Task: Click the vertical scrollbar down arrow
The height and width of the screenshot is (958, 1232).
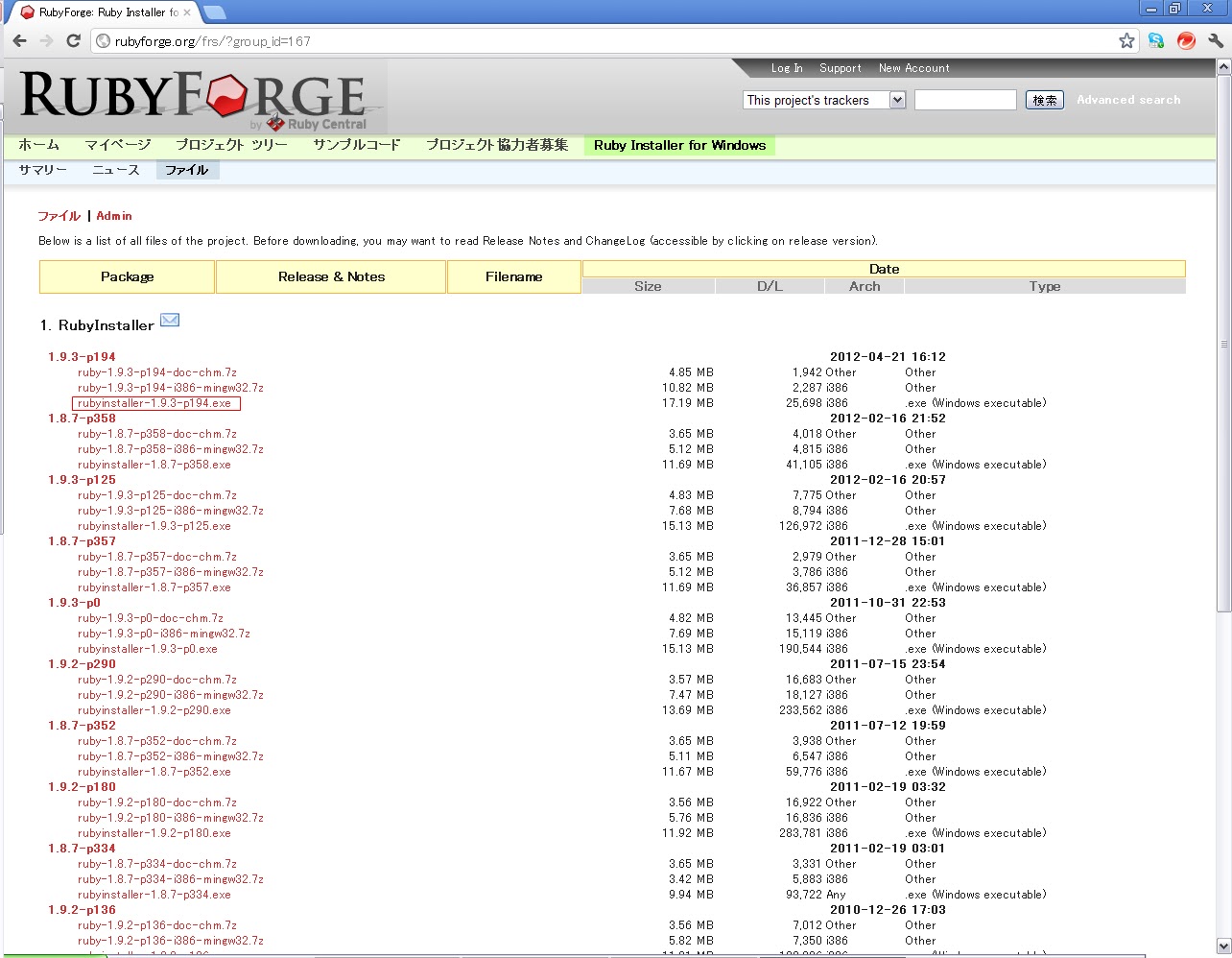Action: (x=1223, y=946)
